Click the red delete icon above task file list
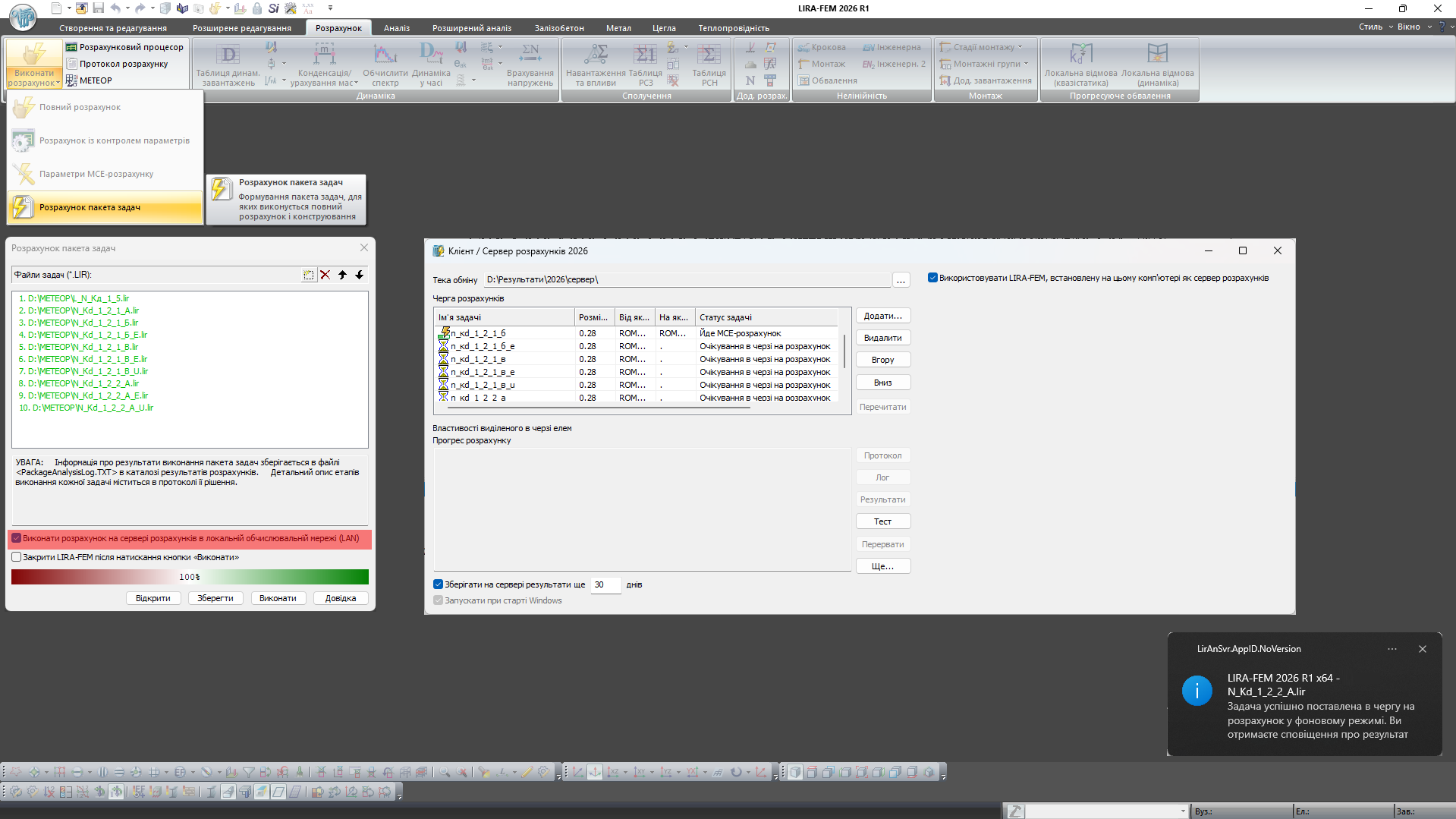The width and height of the screenshot is (1456, 819). [325, 275]
